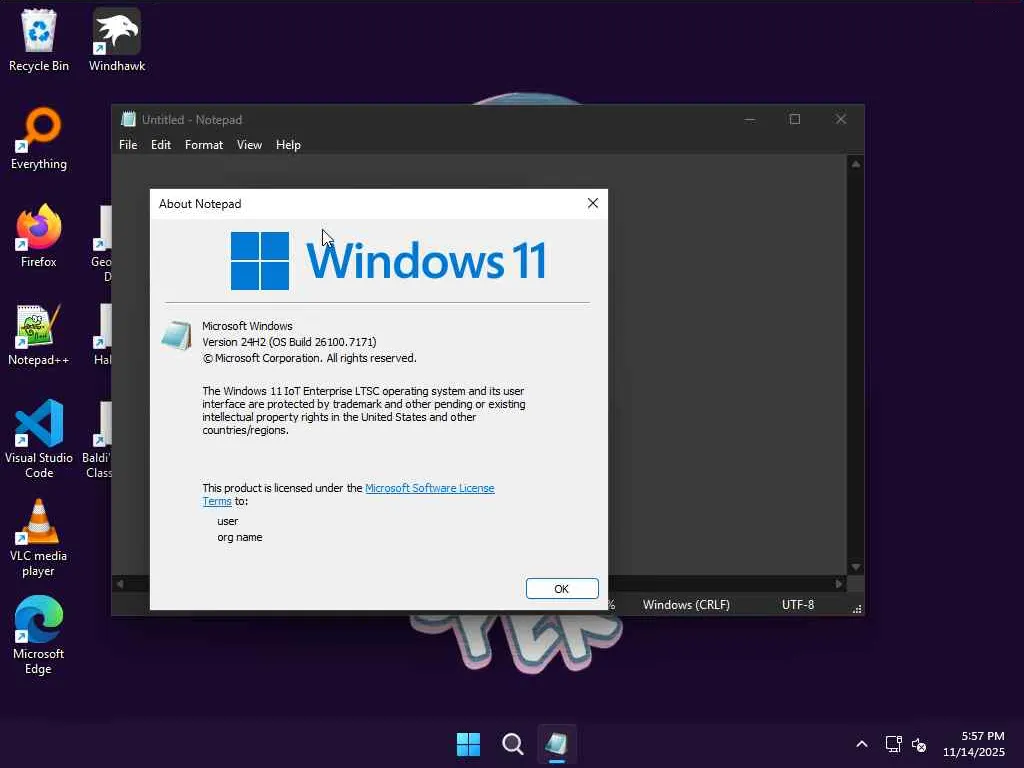The height and width of the screenshot is (768, 1024).
Task: Show hidden system tray icons chevron
Action: coord(861,744)
